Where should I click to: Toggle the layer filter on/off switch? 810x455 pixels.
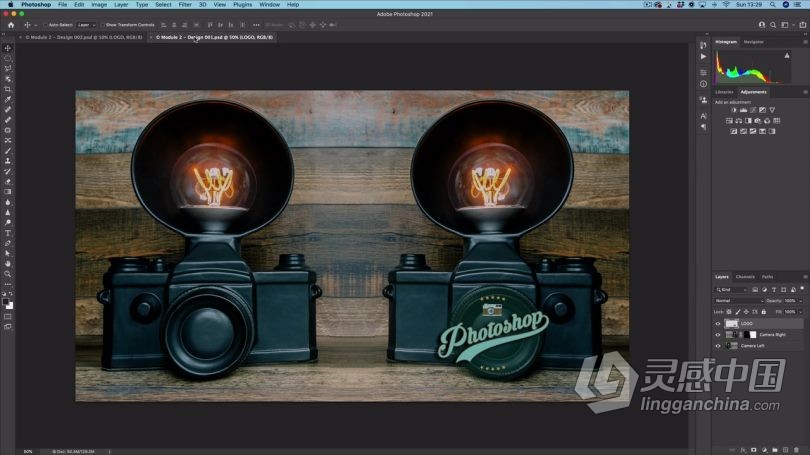point(802,289)
